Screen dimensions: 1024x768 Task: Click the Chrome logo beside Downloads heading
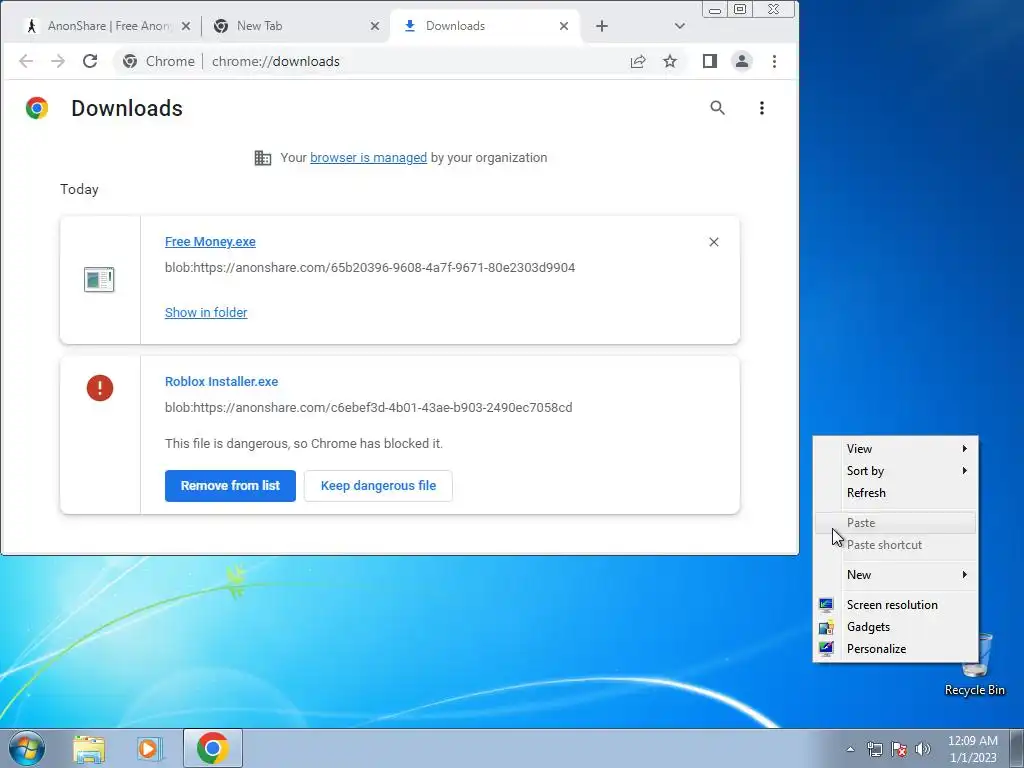coord(37,108)
